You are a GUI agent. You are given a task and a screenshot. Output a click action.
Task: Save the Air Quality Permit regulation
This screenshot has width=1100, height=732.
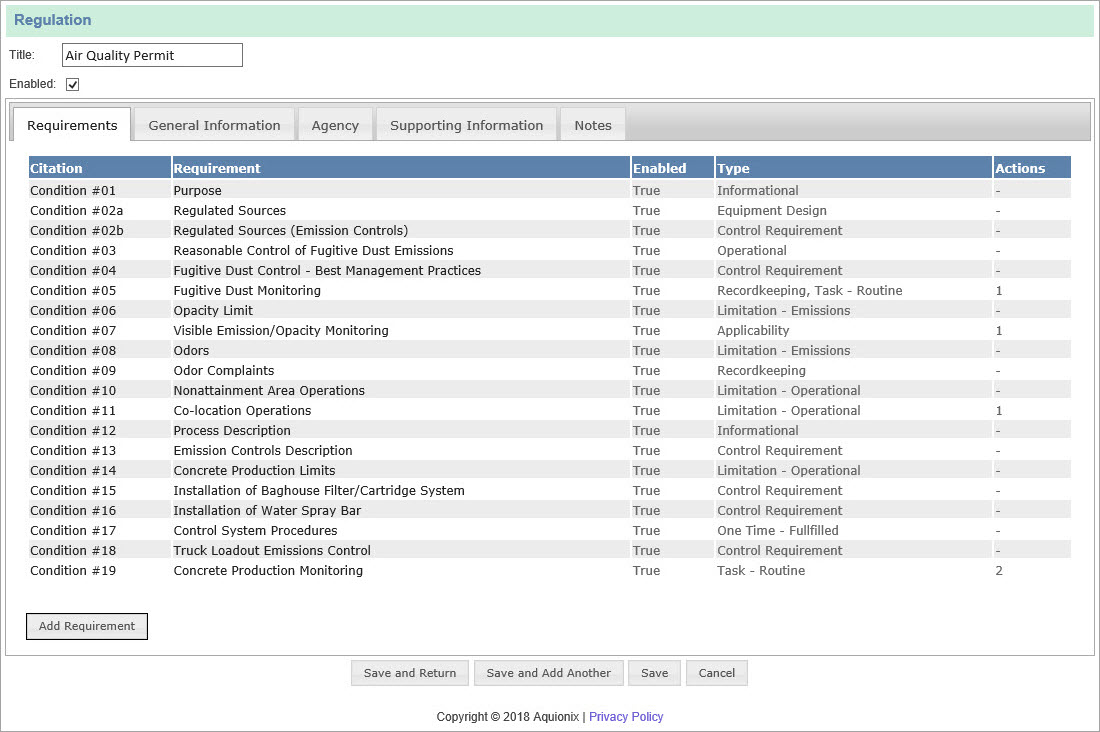[x=654, y=672]
